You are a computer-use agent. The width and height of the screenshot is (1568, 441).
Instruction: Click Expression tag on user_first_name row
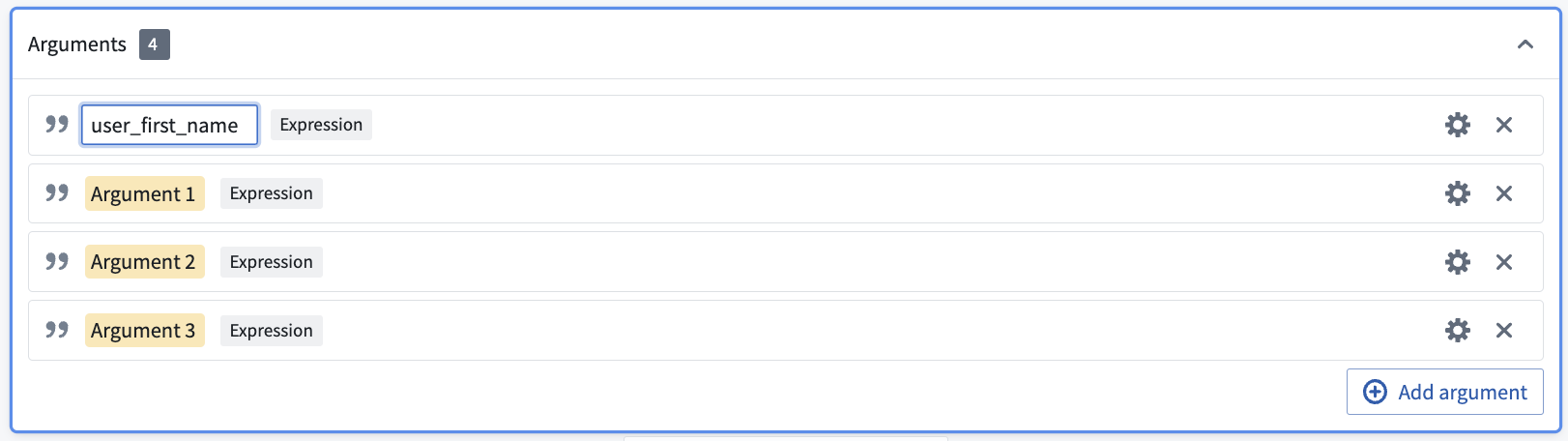point(321,125)
